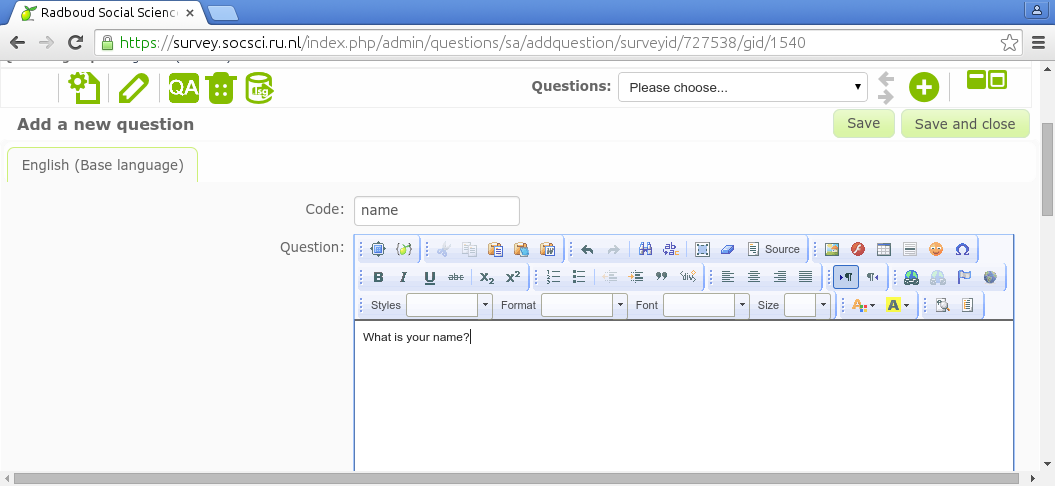Screen dimensions: 1055x486
Task: Select the English (Base language) tab
Action: tap(102, 165)
